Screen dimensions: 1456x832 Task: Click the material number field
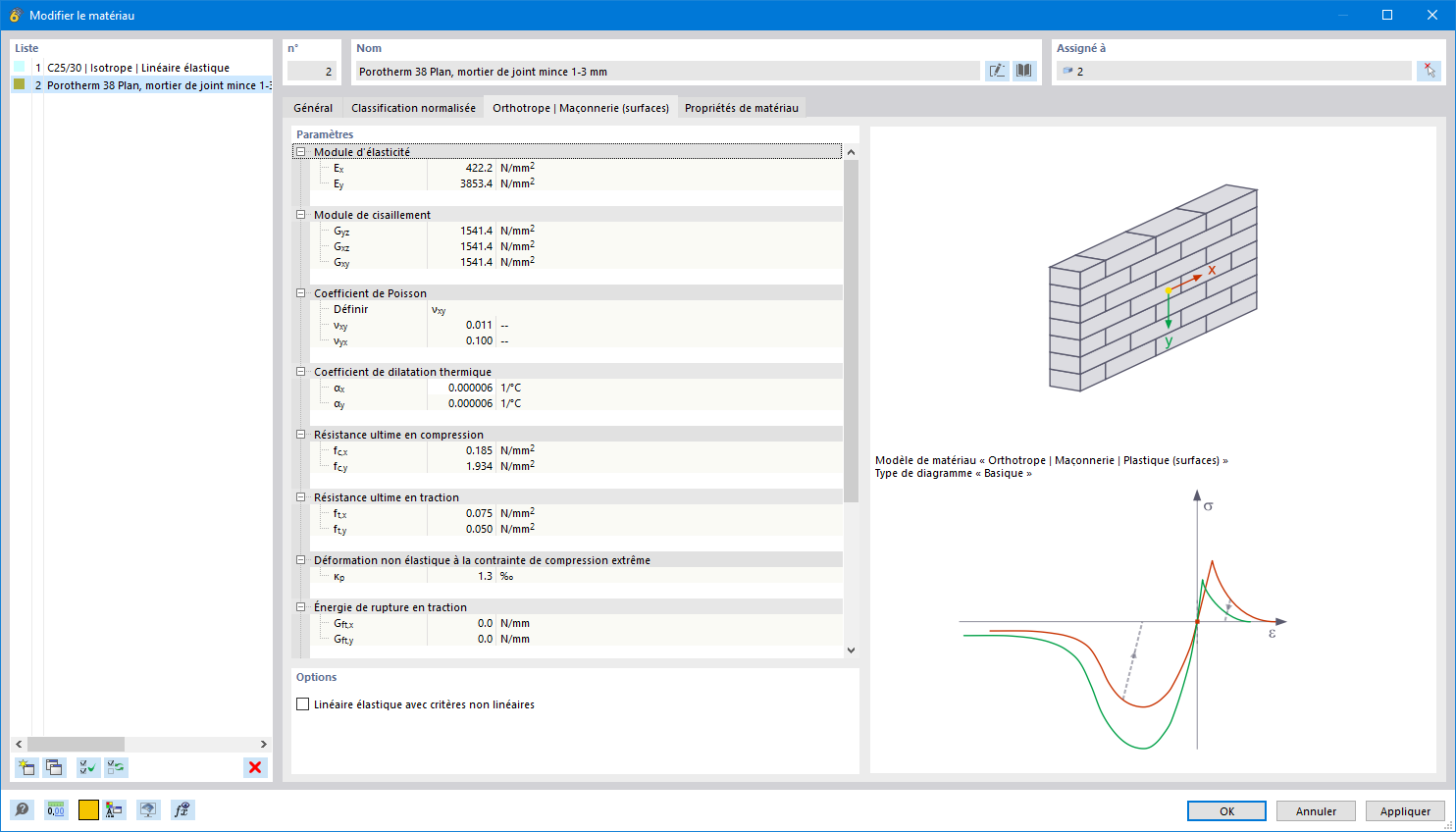(x=312, y=71)
